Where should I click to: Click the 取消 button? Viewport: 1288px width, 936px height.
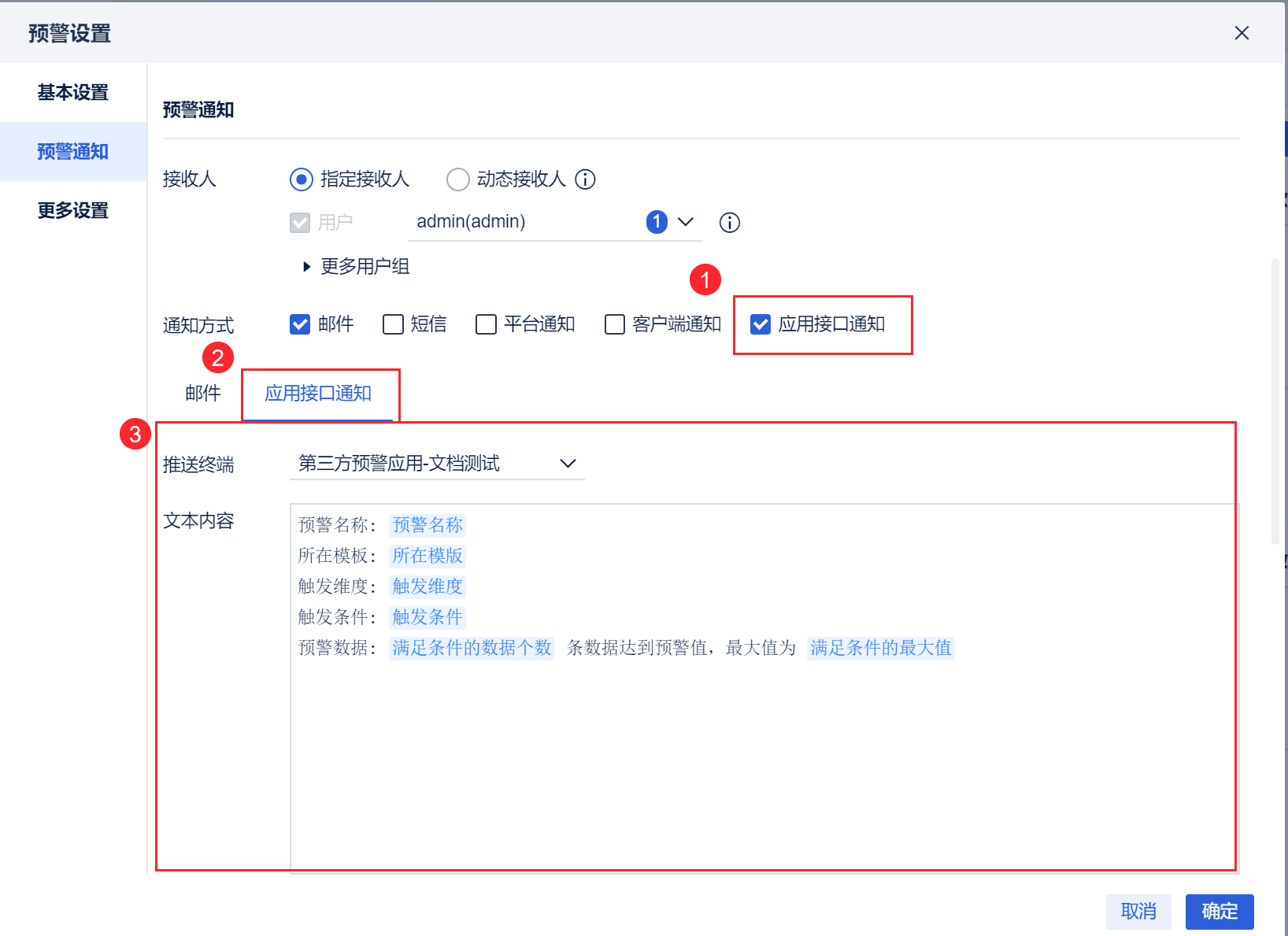1138,912
